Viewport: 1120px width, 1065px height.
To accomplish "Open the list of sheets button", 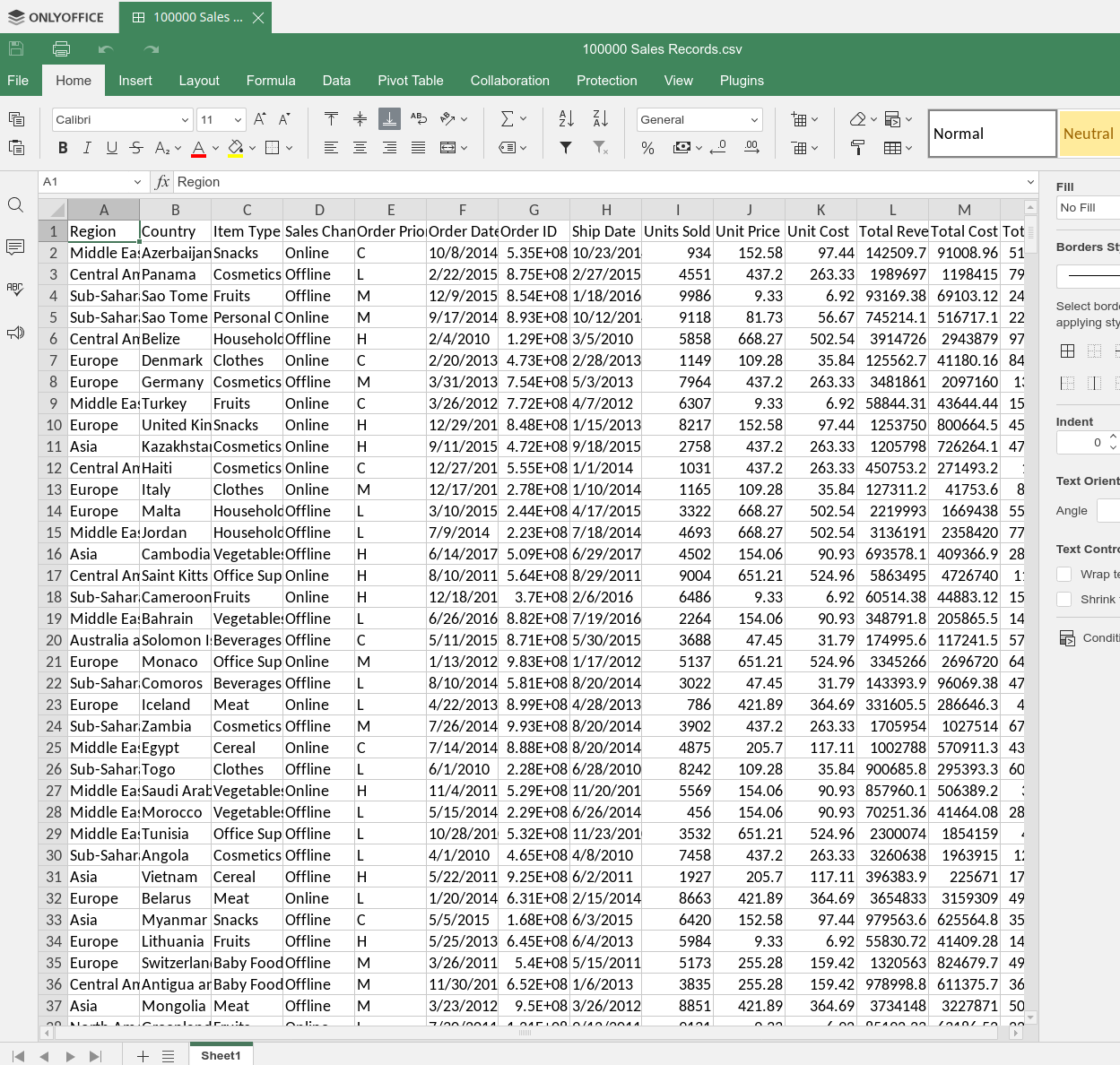I will 168,1056.
